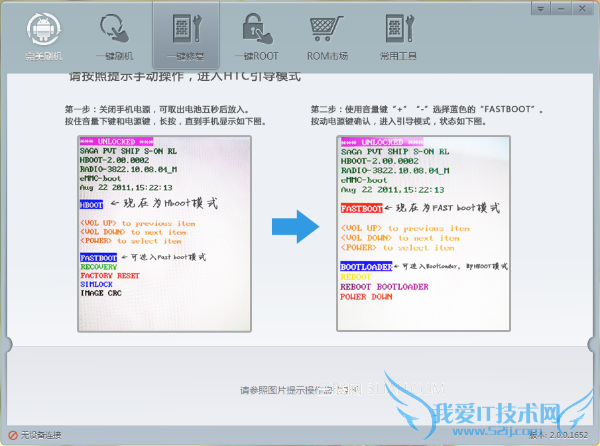The height and width of the screenshot is (446, 600).
Task: Minimize the flashing tool window
Action: click(x=561, y=8)
